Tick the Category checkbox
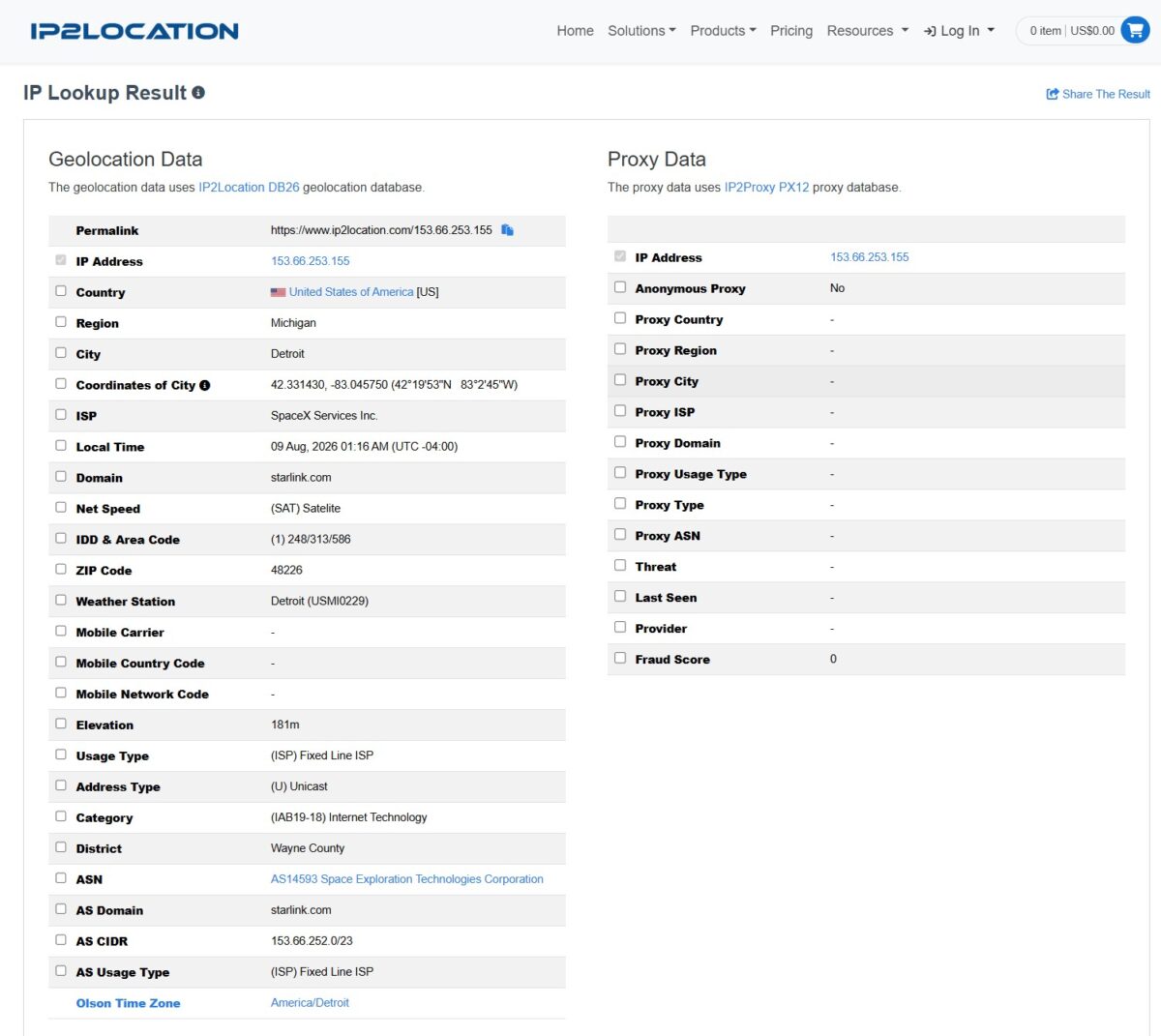 click(61, 816)
